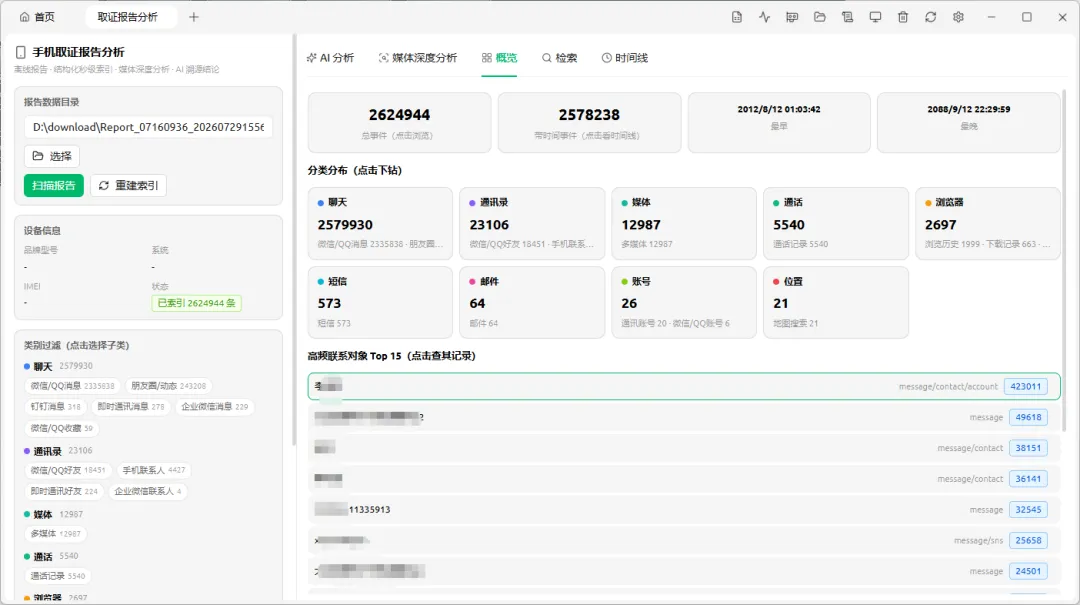Click the 已索引 2624944 条 status badge
Image resolution: width=1080 pixels, height=605 pixels.
click(x=196, y=303)
